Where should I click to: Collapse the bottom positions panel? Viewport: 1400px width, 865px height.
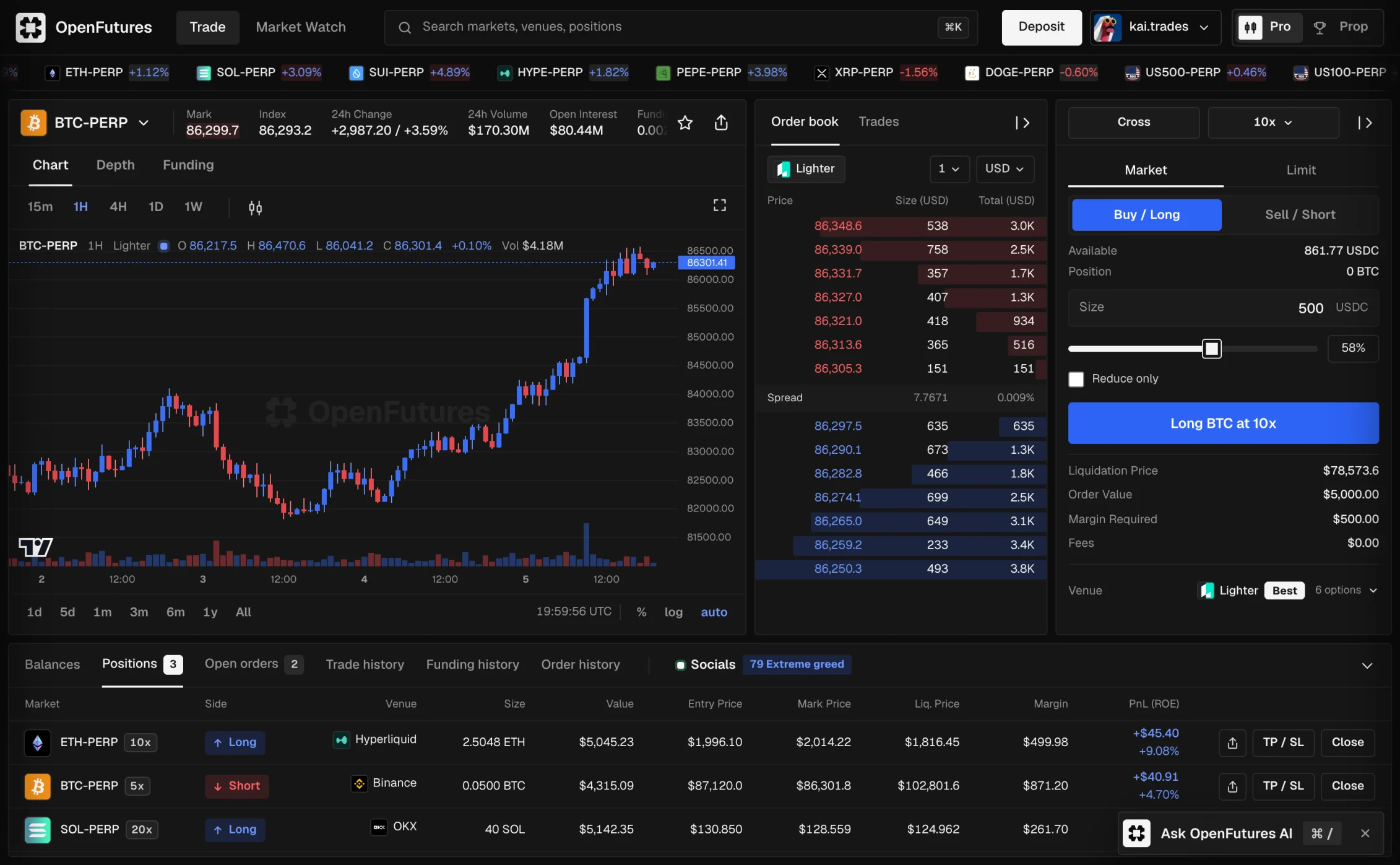click(1367, 666)
